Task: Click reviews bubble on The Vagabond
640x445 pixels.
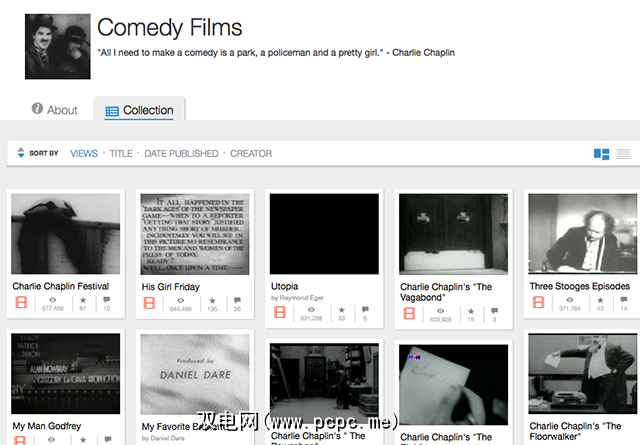Action: [x=494, y=311]
